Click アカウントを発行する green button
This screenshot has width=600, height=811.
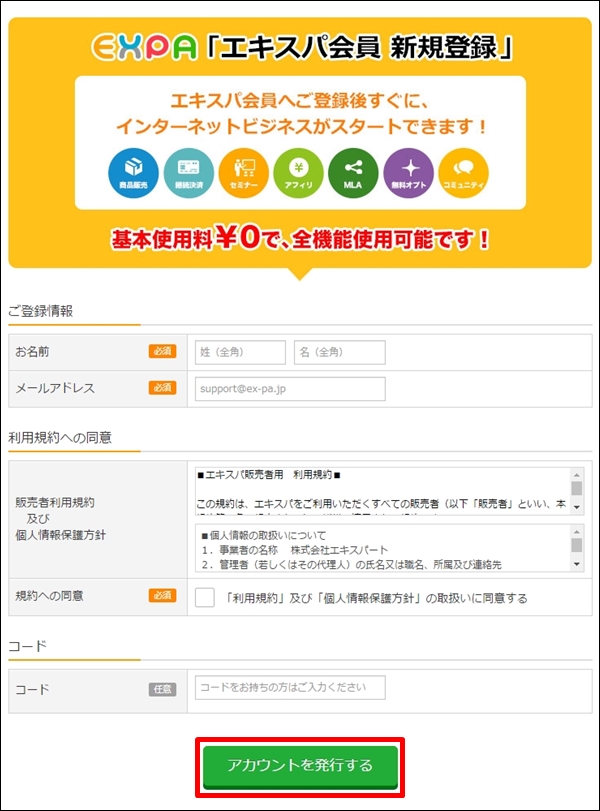pyautogui.click(x=300, y=766)
